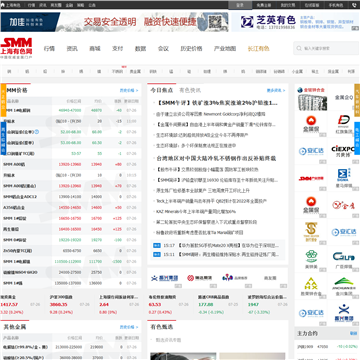This screenshot has height=360, width=360.
Task: Open the 芝英有色 banner advertisement
Action: (x=295, y=22)
